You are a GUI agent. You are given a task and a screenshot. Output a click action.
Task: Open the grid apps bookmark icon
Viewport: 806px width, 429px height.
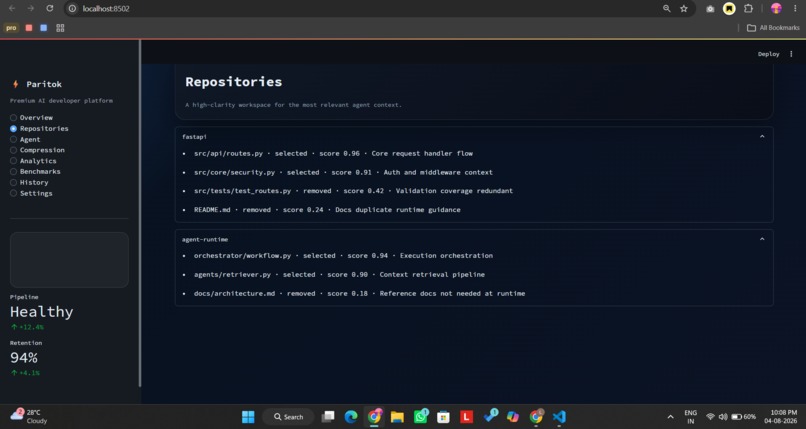[x=60, y=28]
